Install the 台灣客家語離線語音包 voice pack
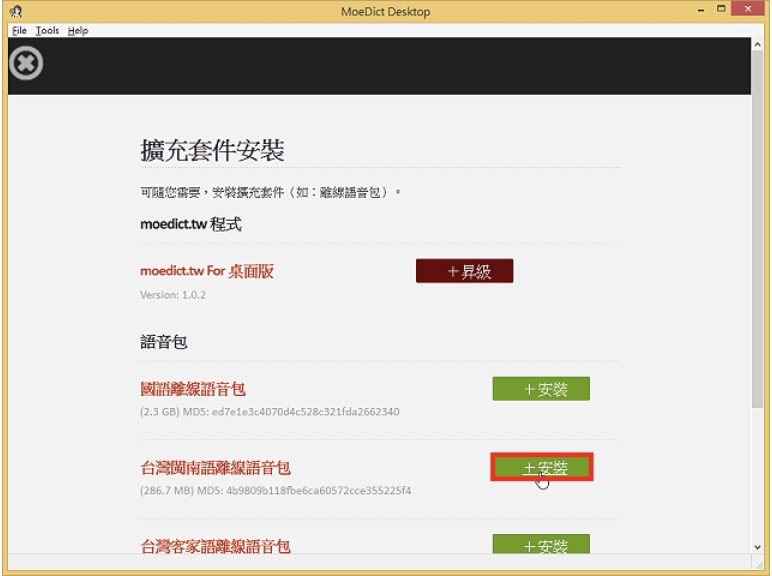Screen dimensions: 772x576 pos(541,544)
